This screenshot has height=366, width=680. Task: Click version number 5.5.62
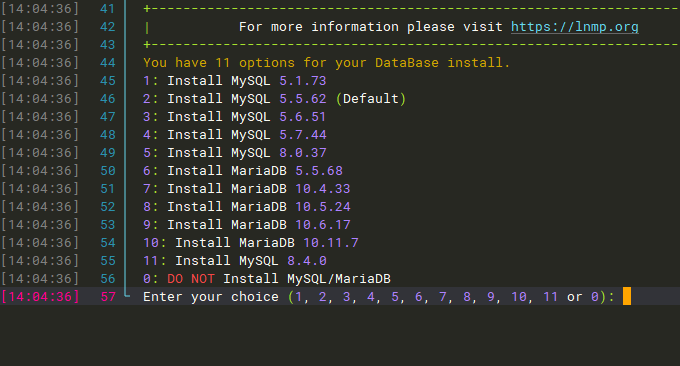coord(303,99)
